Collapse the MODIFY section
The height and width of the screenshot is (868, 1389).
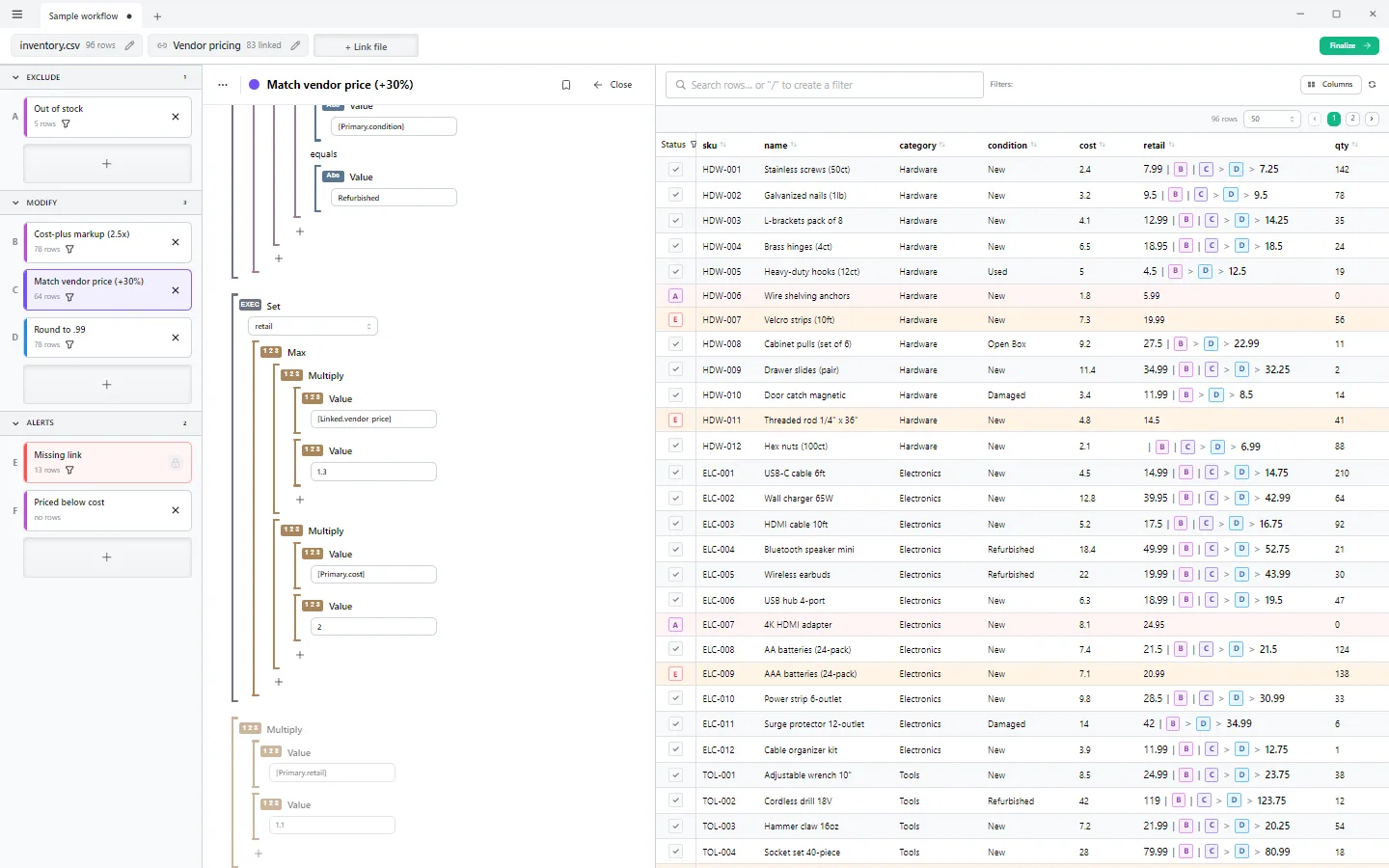(16, 203)
